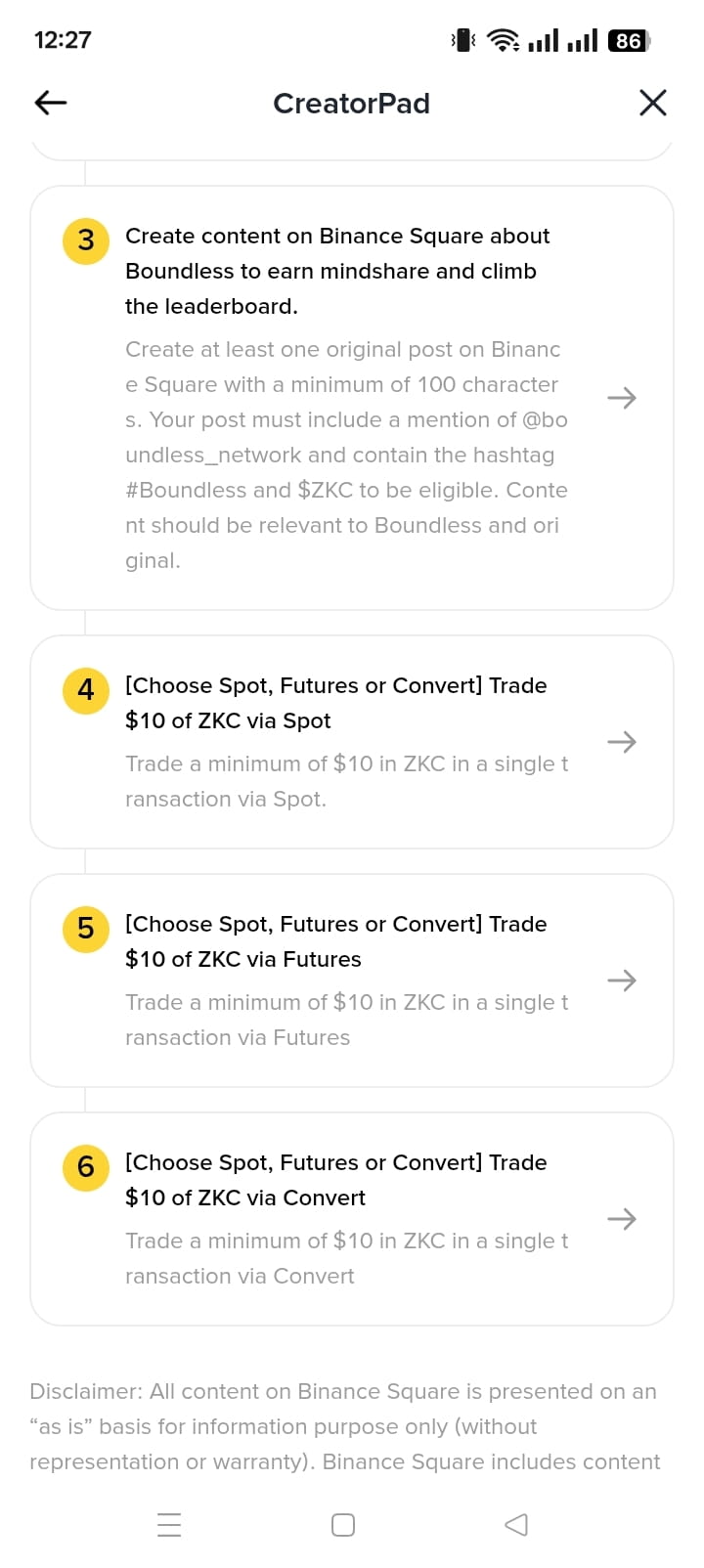The width and height of the screenshot is (704, 1568).
Task: Open the arrow for Futures trade task
Action: (622, 980)
